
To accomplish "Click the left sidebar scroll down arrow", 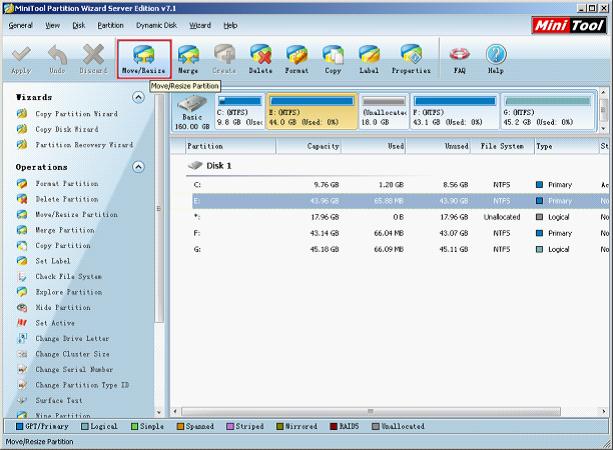I will (x=159, y=412).
